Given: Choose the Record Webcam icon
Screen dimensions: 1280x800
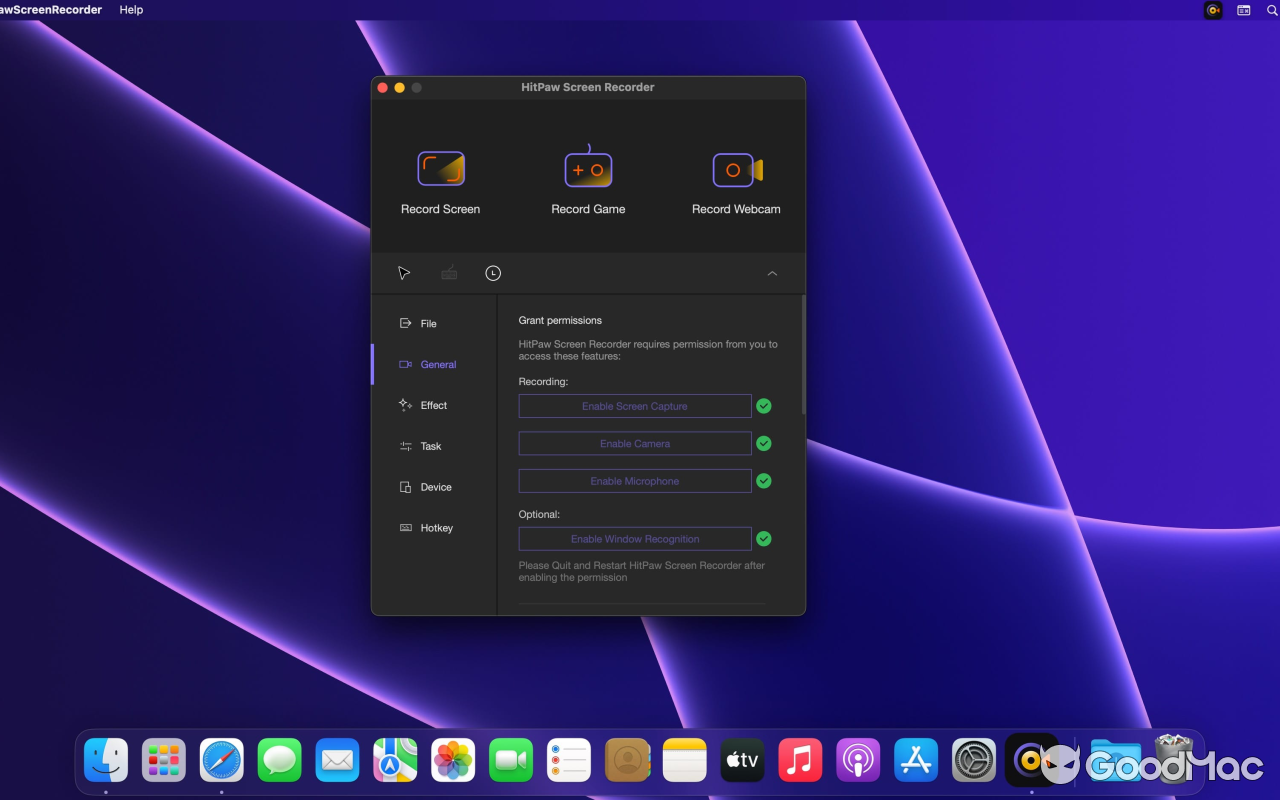Looking at the screenshot, I should pos(736,168).
